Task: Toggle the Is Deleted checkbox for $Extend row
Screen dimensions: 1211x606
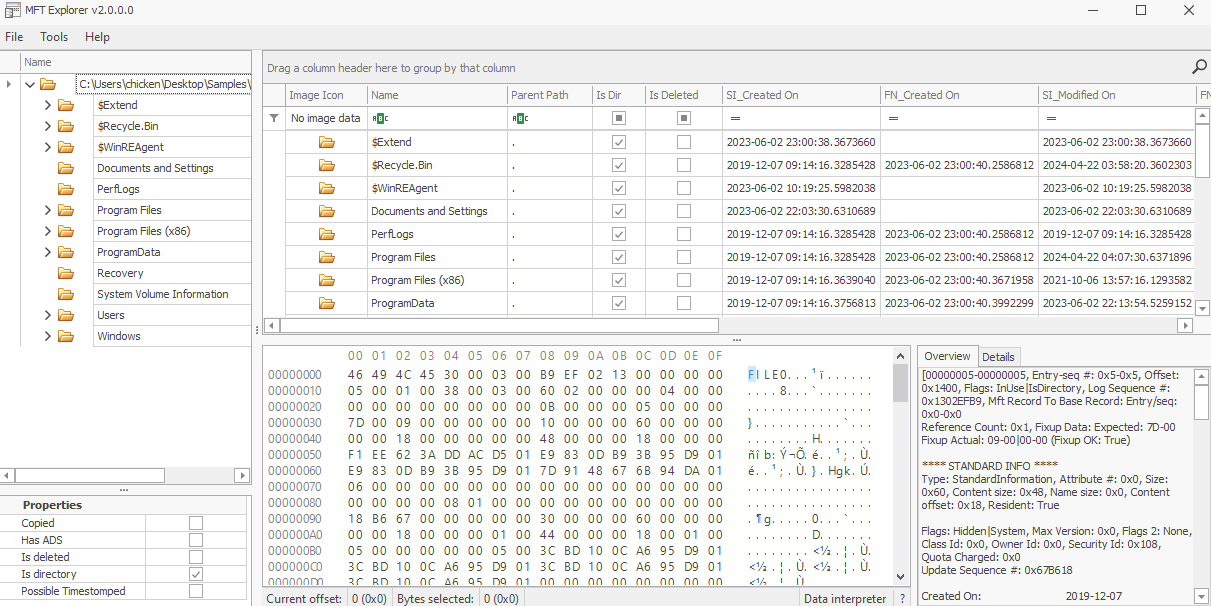Action: point(683,142)
